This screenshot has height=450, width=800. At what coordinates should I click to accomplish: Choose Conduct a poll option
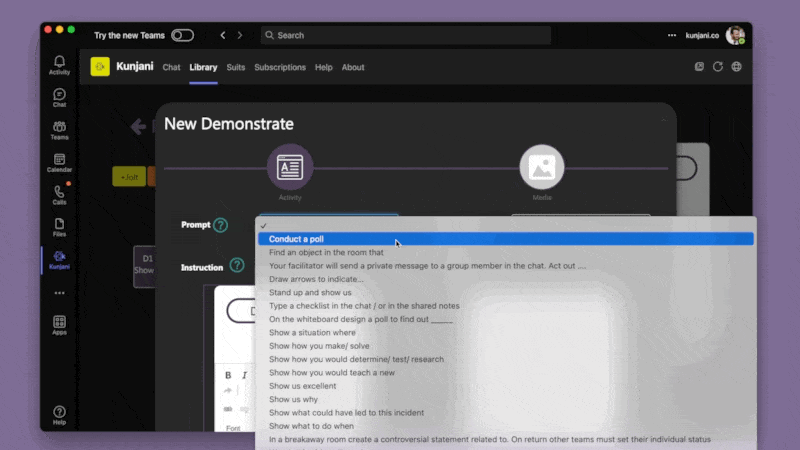[506, 239]
